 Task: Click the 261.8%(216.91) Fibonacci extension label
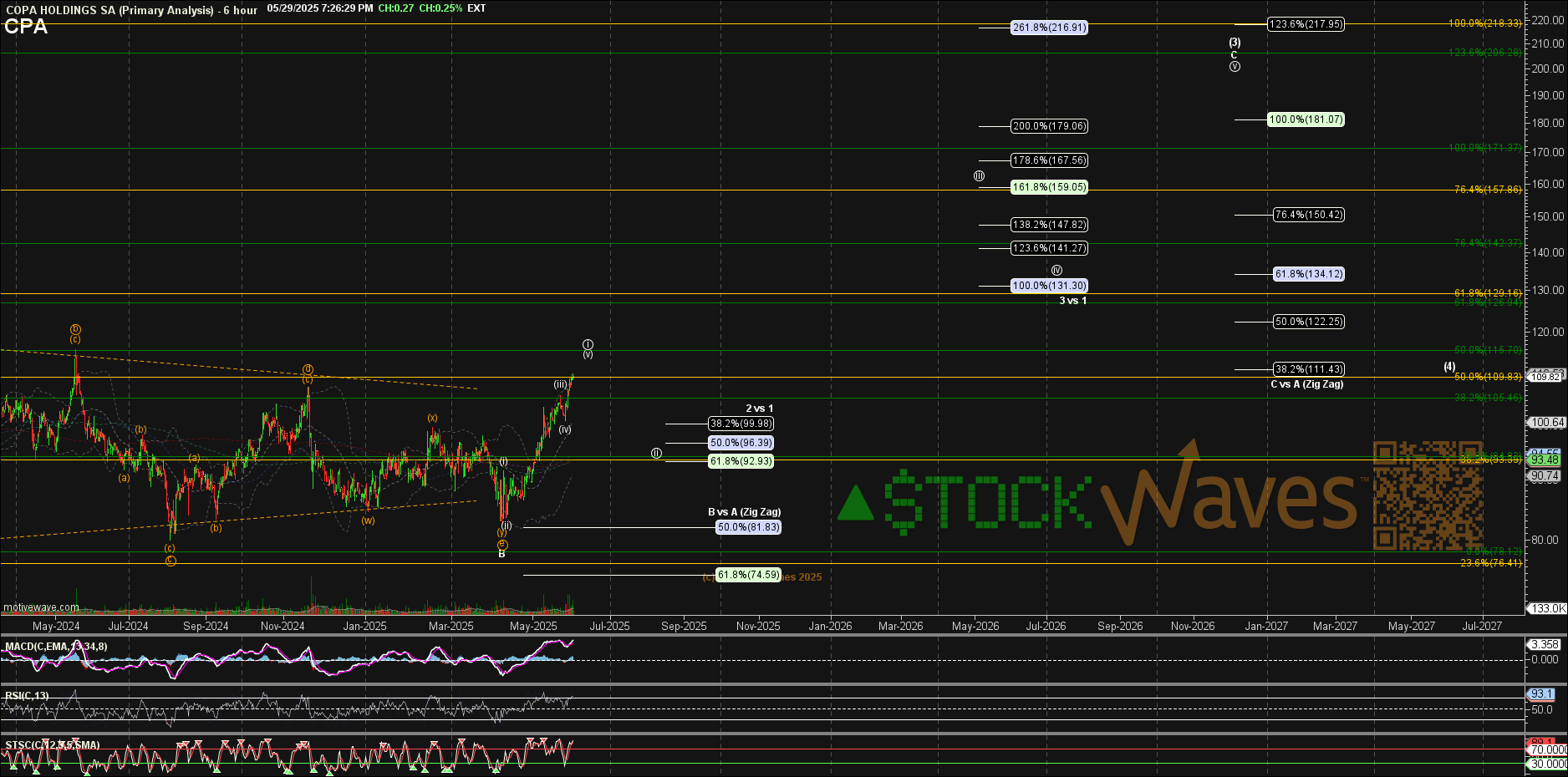[x=1049, y=28]
